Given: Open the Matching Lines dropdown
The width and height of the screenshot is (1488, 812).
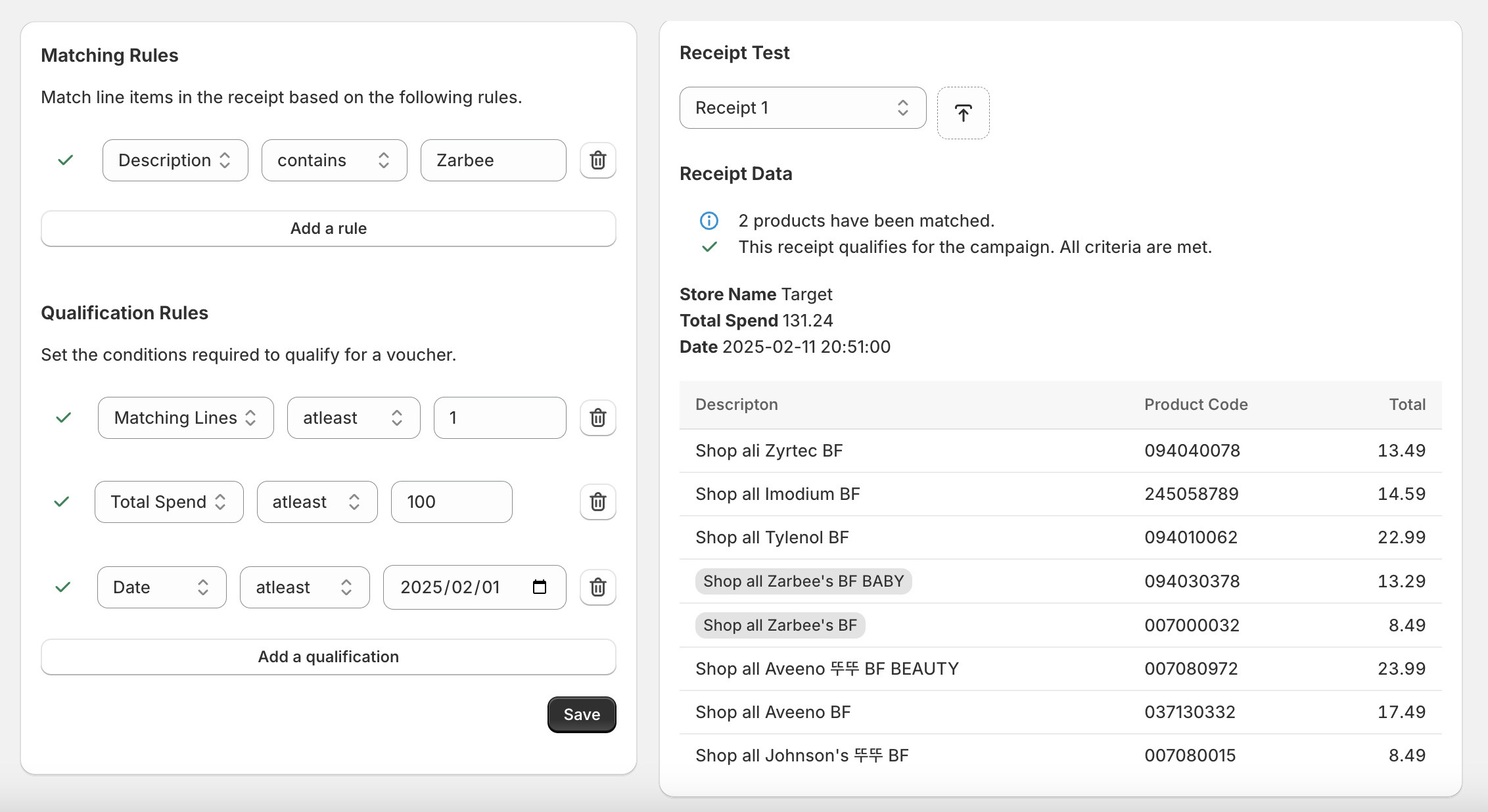Looking at the screenshot, I should 186,418.
